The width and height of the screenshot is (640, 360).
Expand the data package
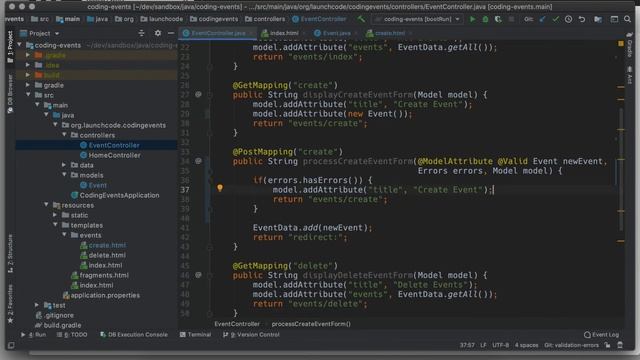(64, 165)
